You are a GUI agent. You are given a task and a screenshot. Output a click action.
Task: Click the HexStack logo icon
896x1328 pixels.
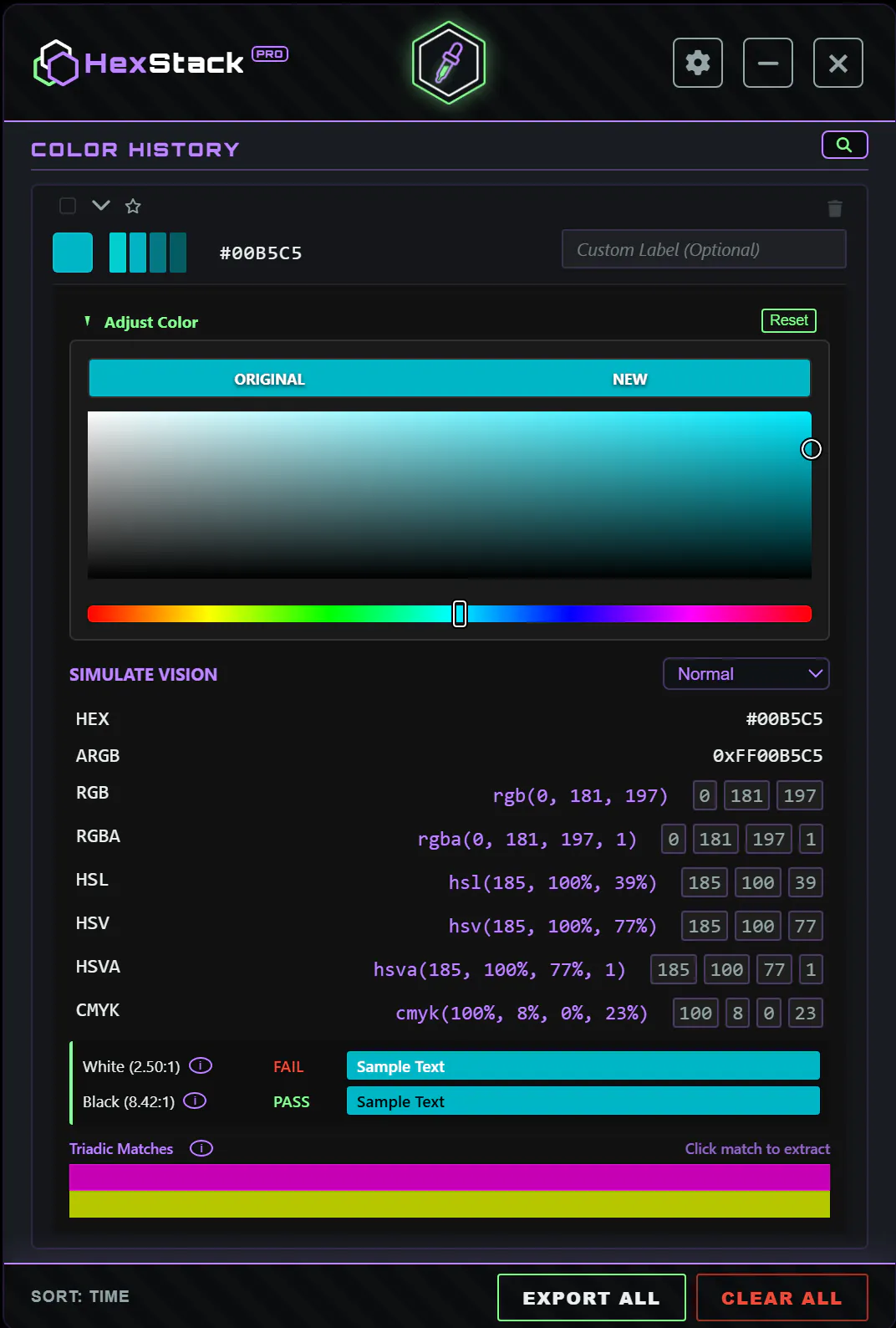[x=56, y=63]
